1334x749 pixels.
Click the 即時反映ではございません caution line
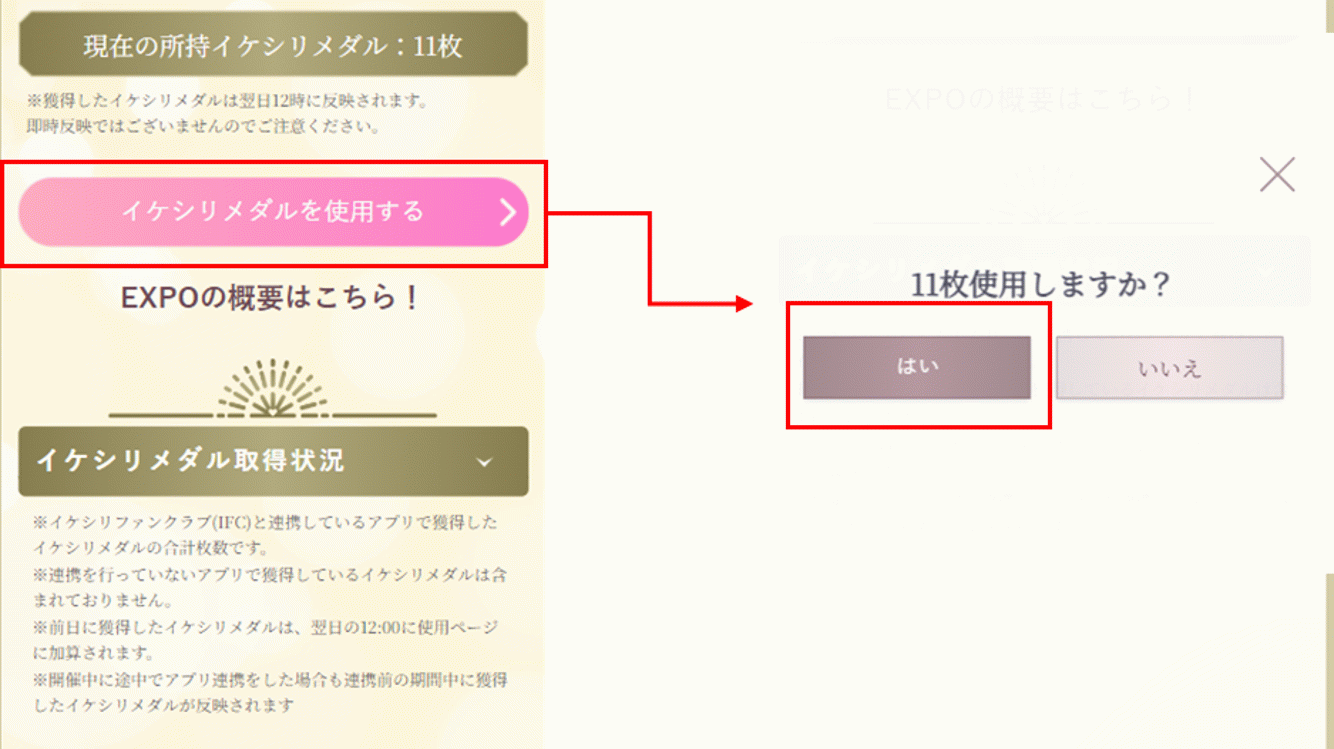(203, 126)
